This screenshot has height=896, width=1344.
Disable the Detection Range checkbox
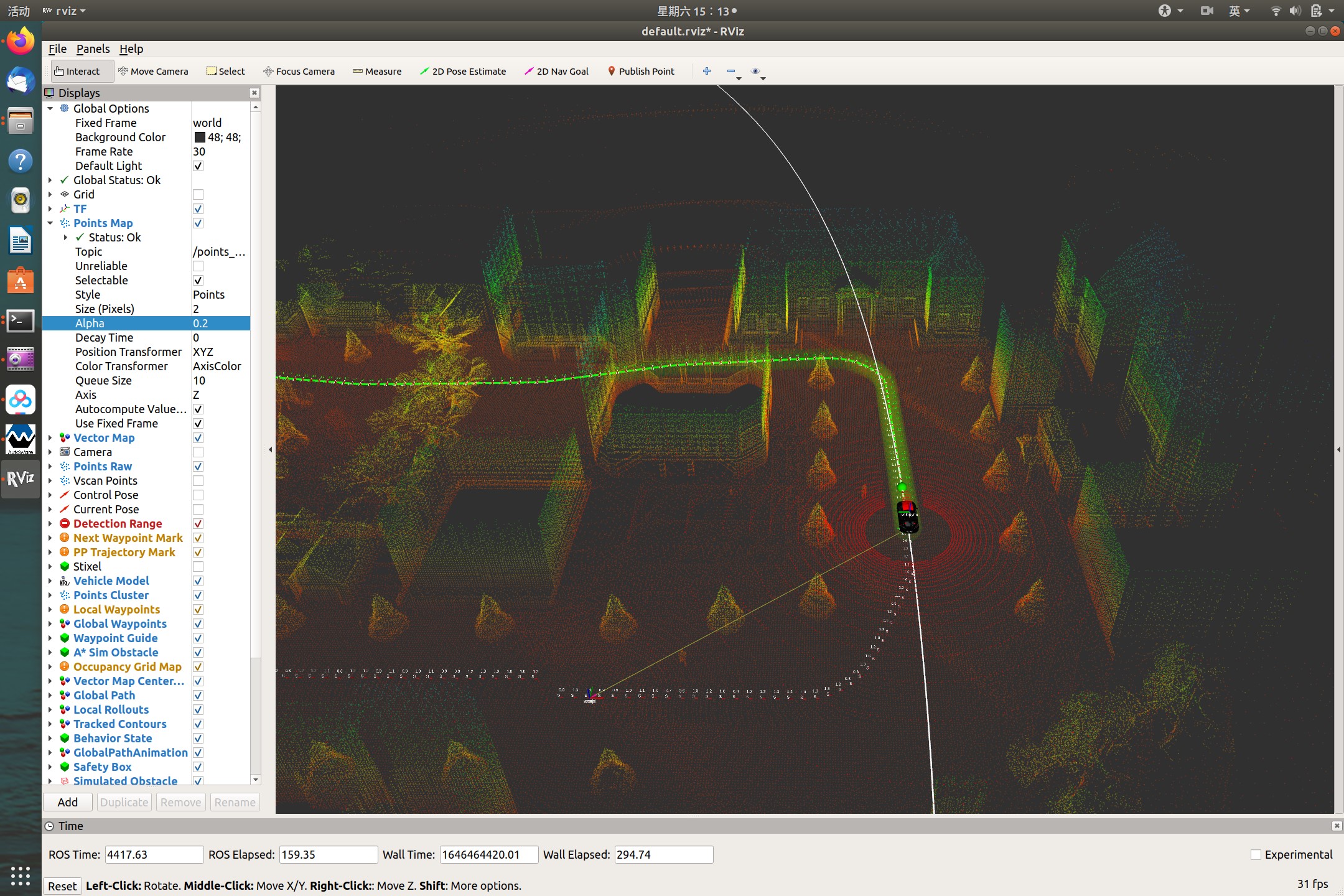pos(198,524)
